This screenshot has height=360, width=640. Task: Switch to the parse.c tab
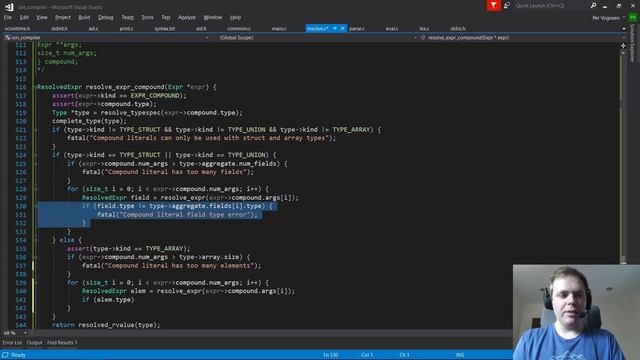tap(357, 29)
